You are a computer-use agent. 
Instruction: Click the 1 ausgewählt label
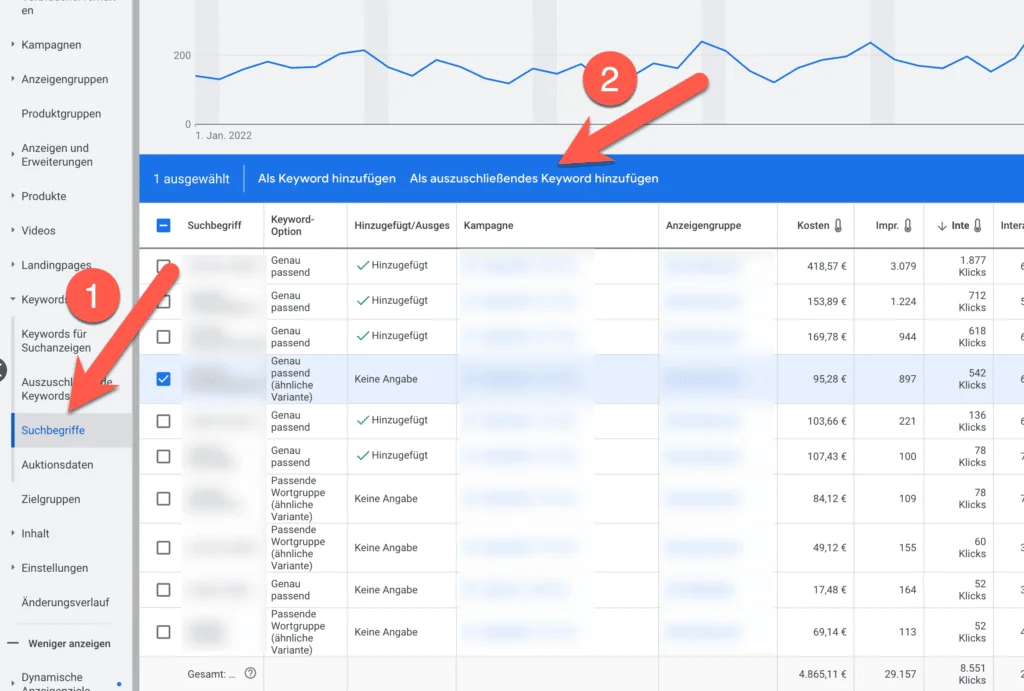191,179
